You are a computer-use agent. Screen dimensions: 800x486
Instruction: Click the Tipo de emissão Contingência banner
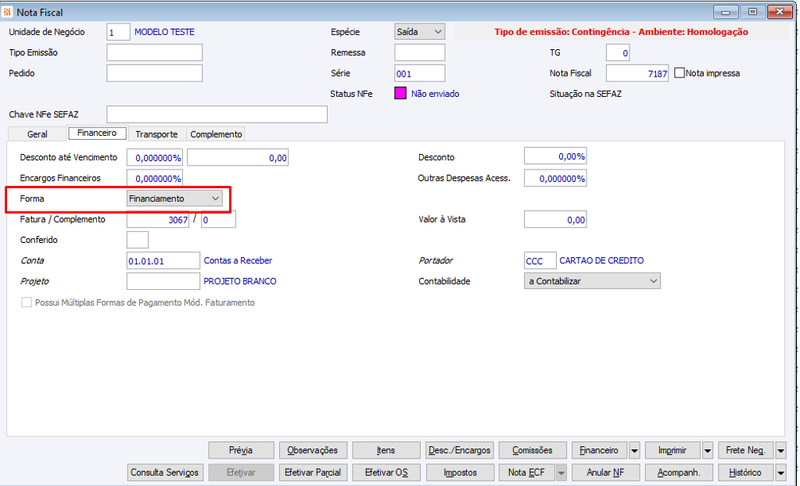click(621, 32)
